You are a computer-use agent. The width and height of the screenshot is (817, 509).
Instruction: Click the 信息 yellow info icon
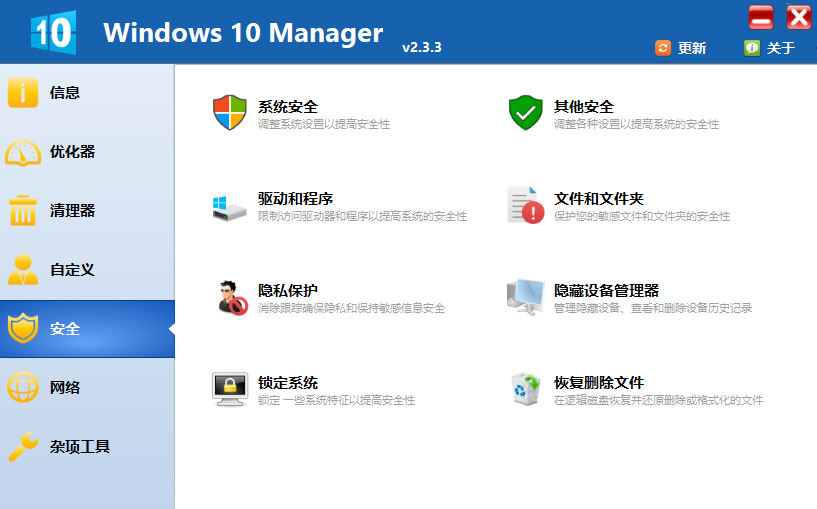pyautogui.click(x=23, y=93)
